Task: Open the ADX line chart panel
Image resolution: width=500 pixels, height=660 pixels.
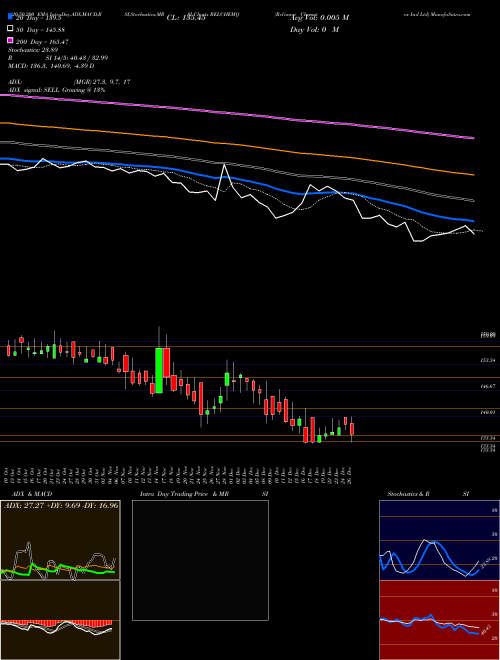Action: pyautogui.click(x=60, y=540)
